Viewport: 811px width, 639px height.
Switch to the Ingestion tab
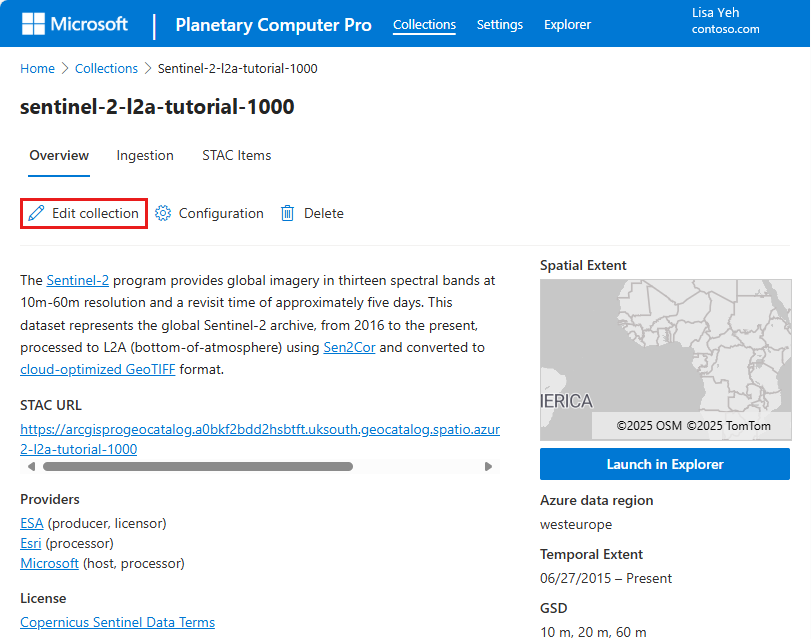point(145,155)
